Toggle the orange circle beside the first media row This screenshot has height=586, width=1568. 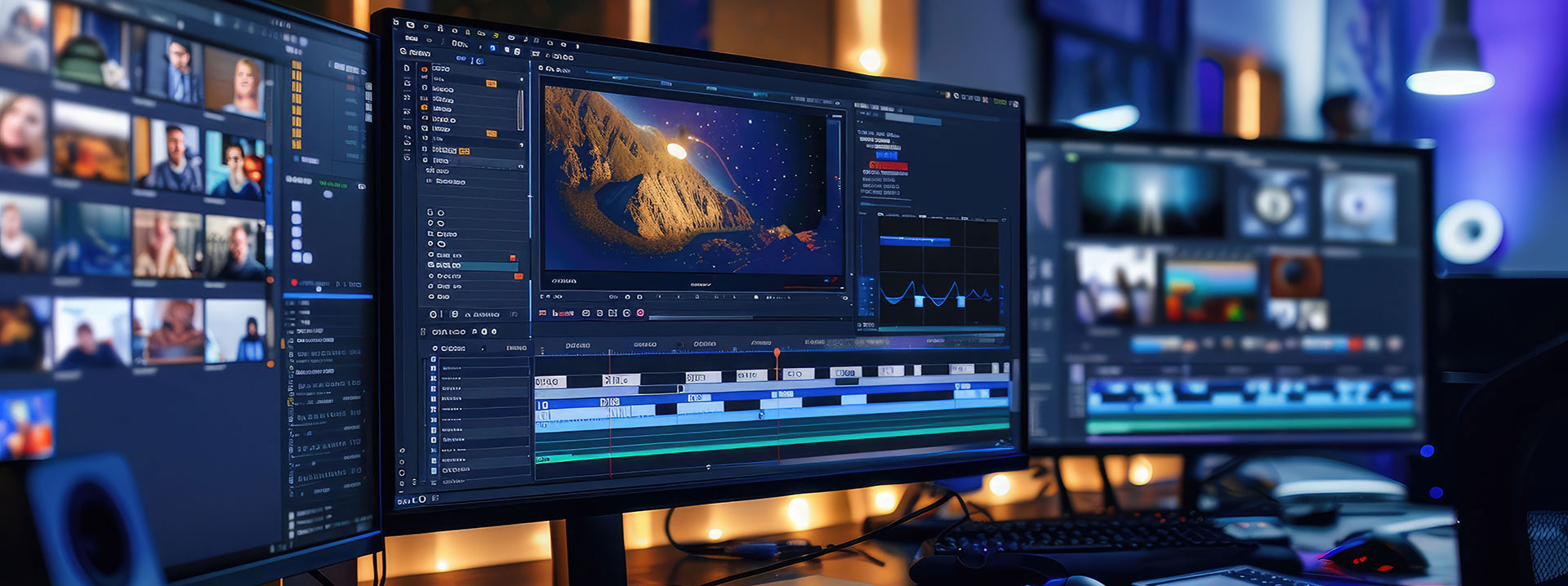click(x=424, y=69)
